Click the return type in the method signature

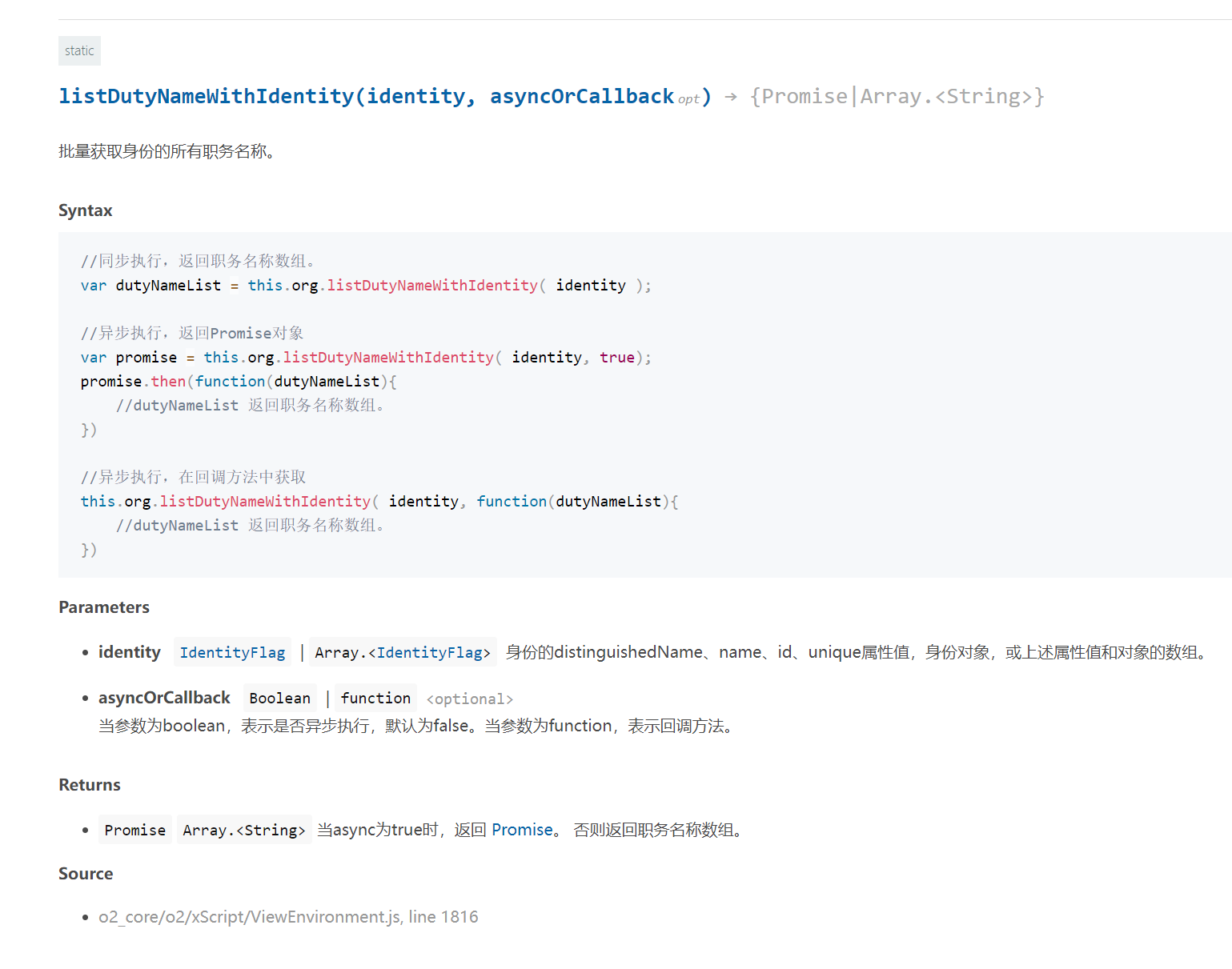point(897,97)
